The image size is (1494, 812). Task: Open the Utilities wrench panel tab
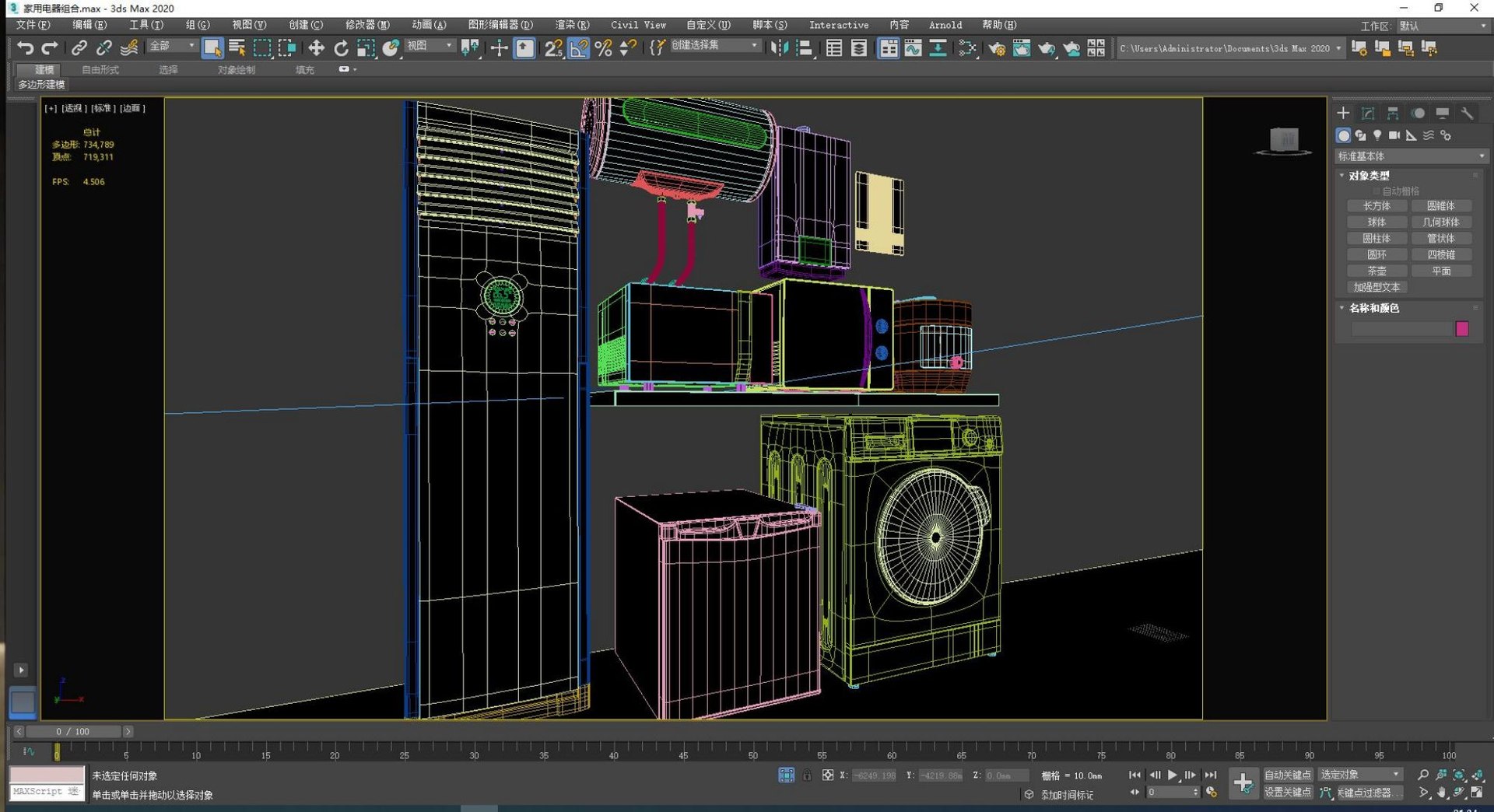click(1467, 114)
